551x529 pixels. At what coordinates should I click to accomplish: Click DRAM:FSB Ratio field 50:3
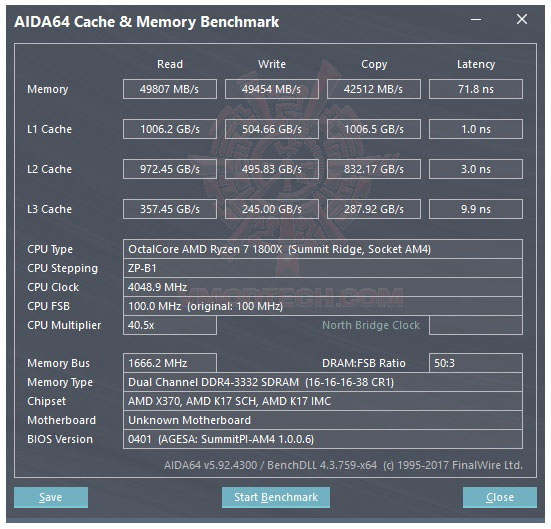click(476, 363)
